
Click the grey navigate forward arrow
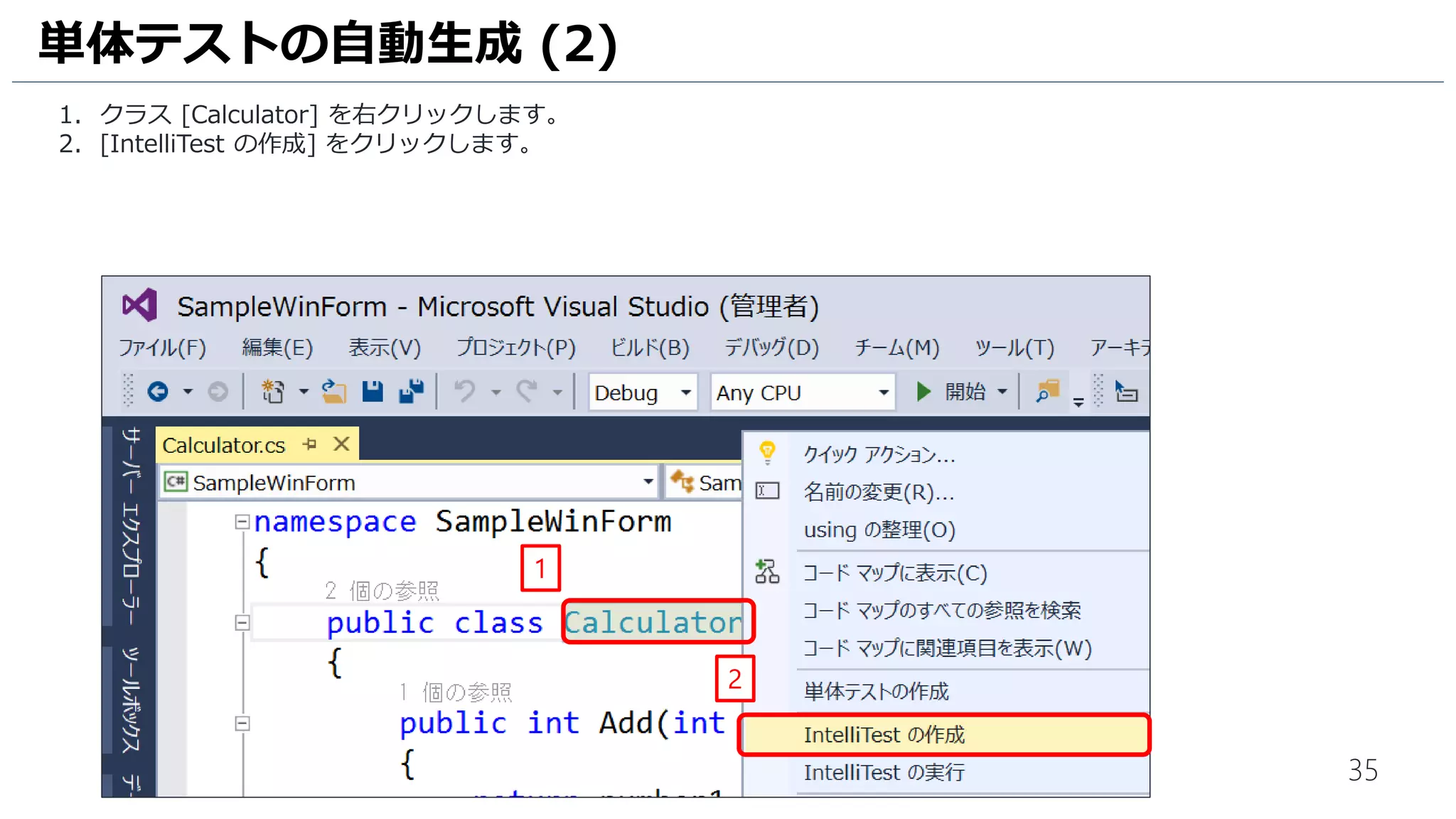218,392
